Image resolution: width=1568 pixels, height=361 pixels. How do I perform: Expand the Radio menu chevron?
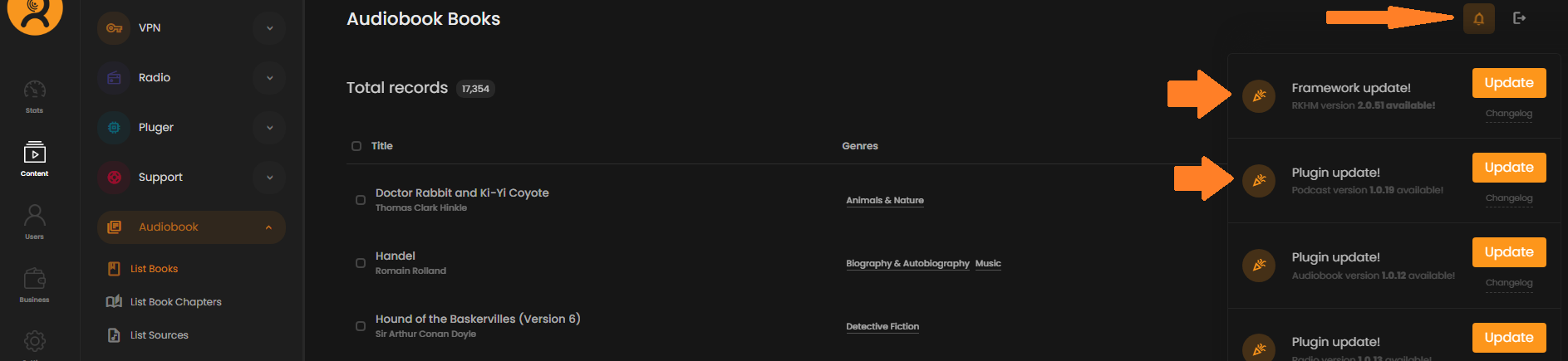tap(269, 78)
